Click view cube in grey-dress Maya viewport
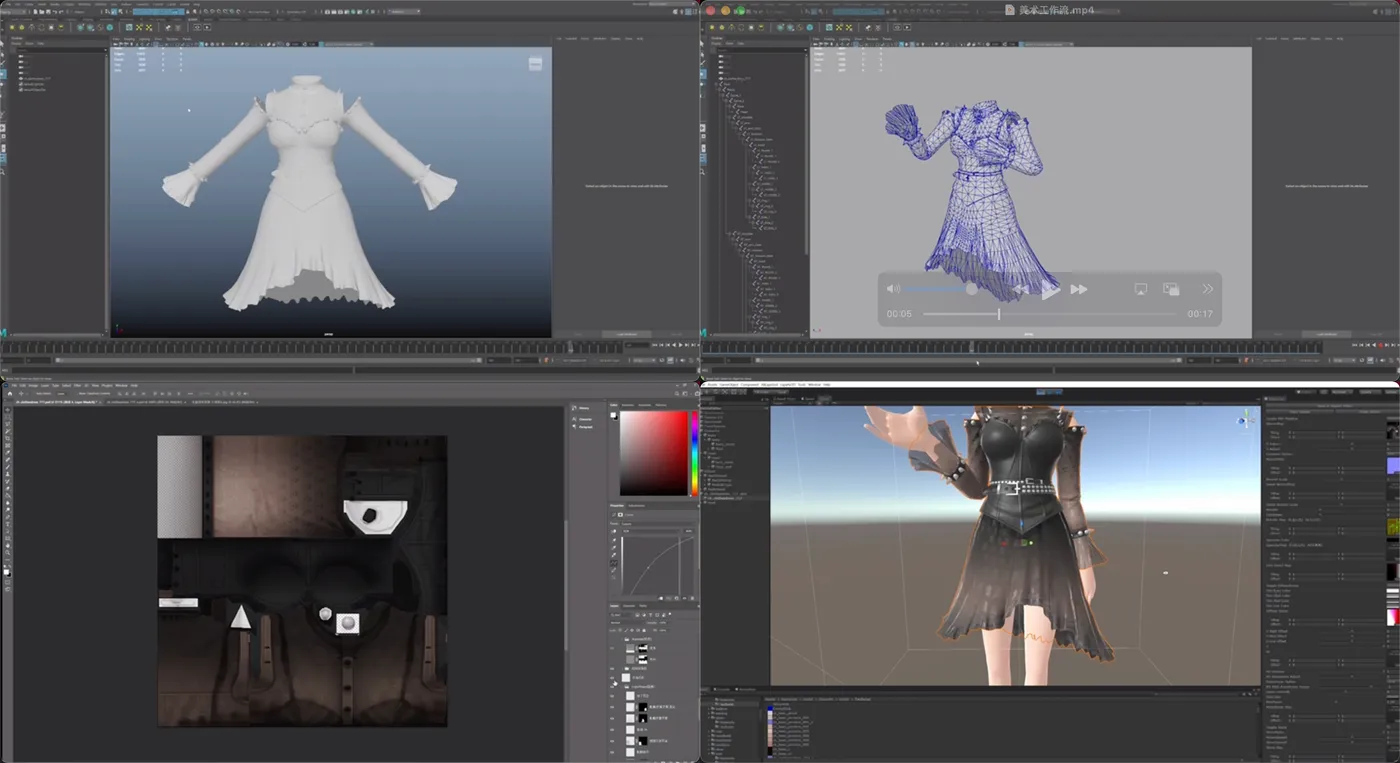The image size is (1400, 763). 535,64
